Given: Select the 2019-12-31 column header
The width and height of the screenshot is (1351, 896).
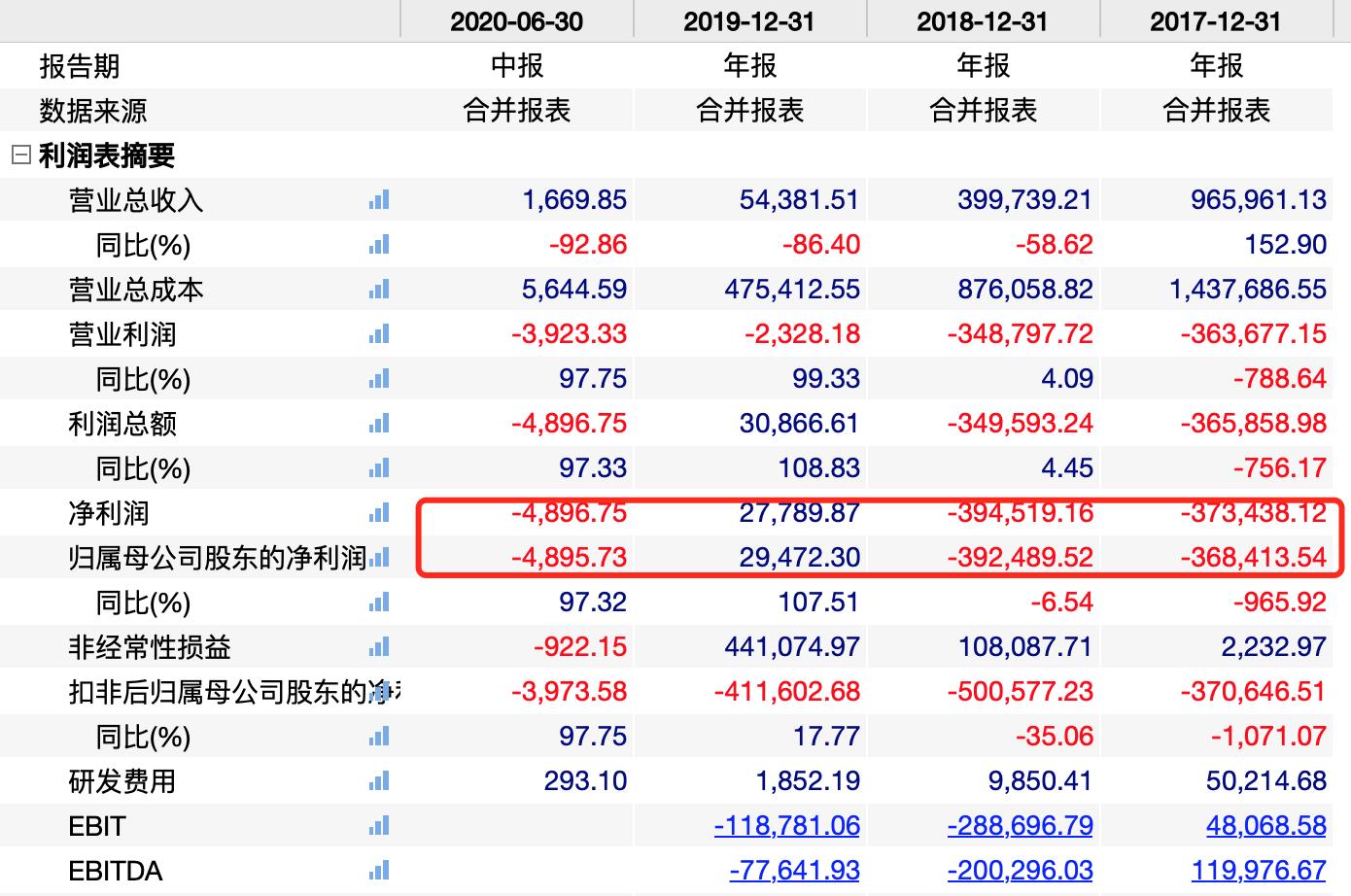Looking at the screenshot, I should (749, 21).
